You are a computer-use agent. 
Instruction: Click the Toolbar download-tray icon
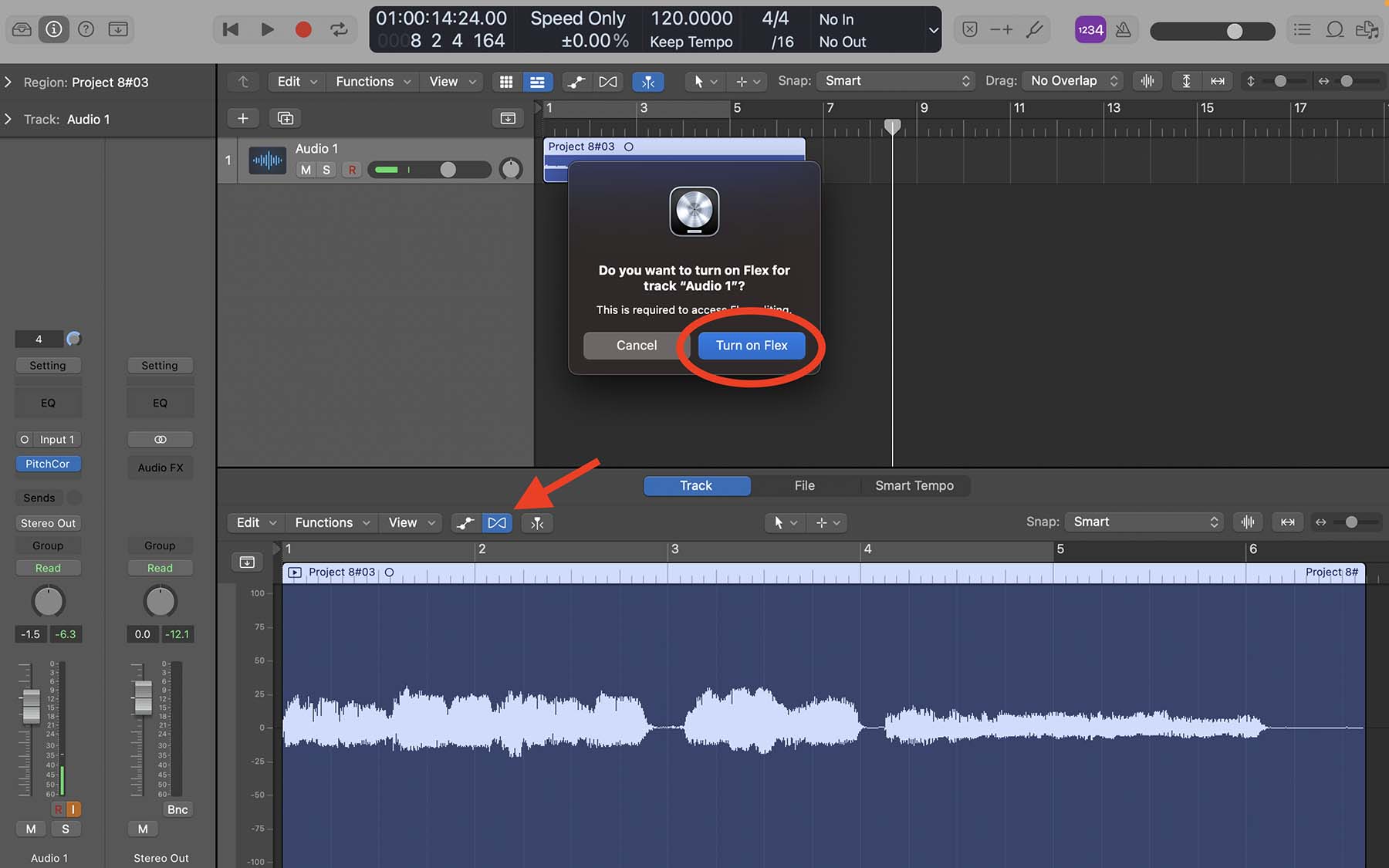coord(118,29)
